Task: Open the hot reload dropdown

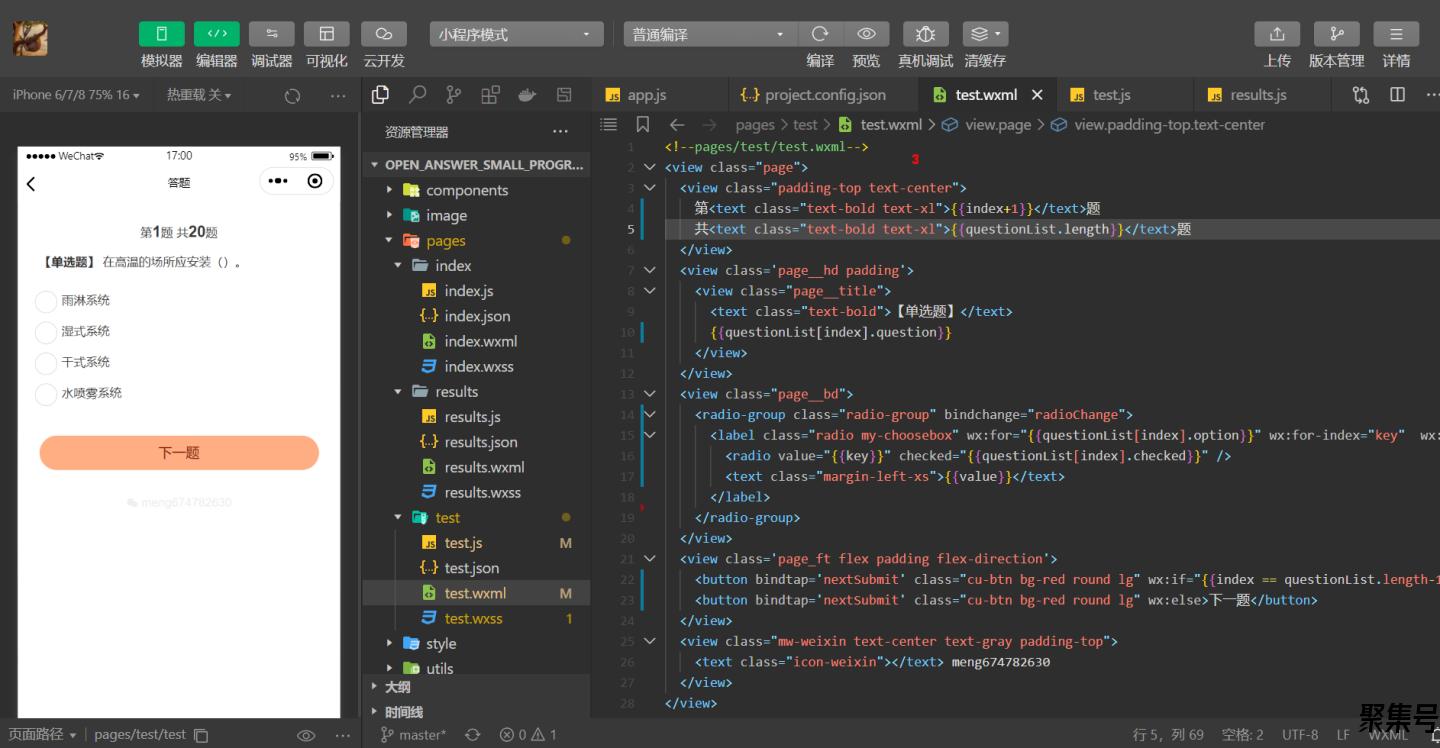Action: coord(199,95)
